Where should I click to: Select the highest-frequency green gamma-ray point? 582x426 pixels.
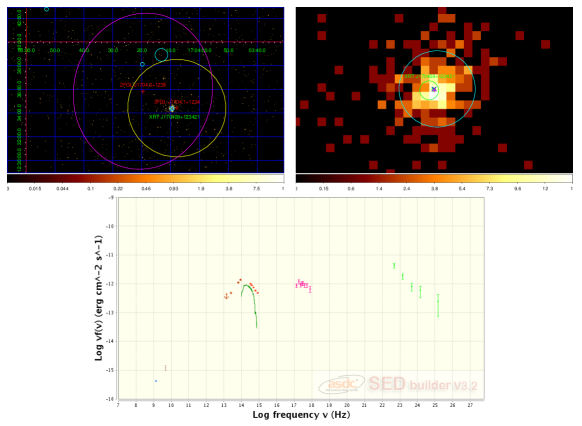[438, 305]
